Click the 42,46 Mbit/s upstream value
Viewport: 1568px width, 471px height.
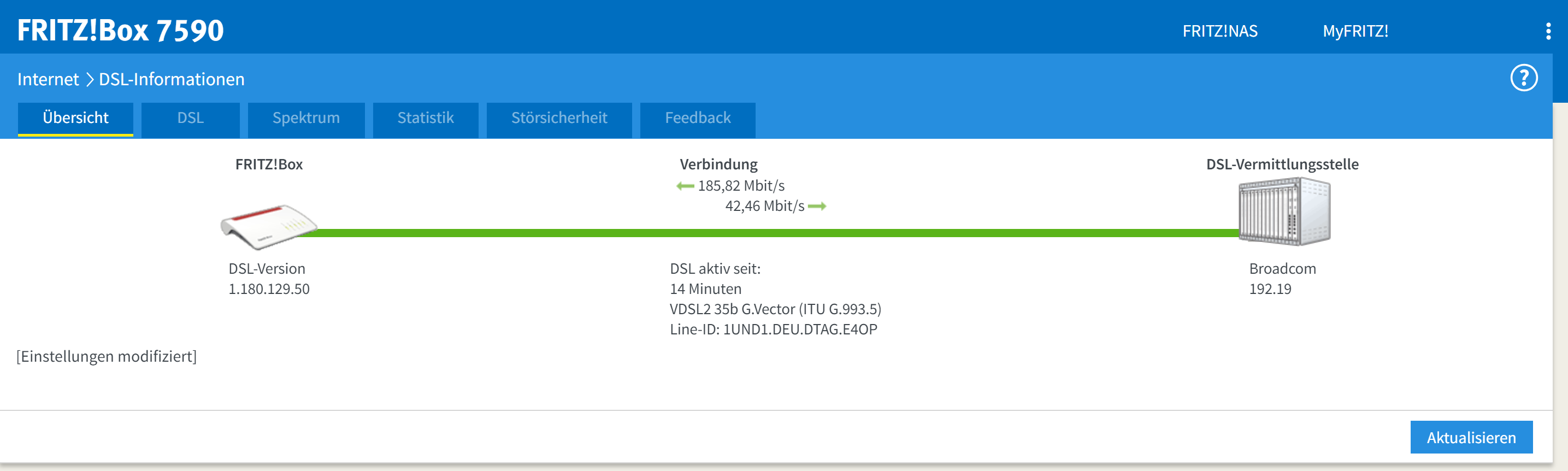[x=764, y=205]
